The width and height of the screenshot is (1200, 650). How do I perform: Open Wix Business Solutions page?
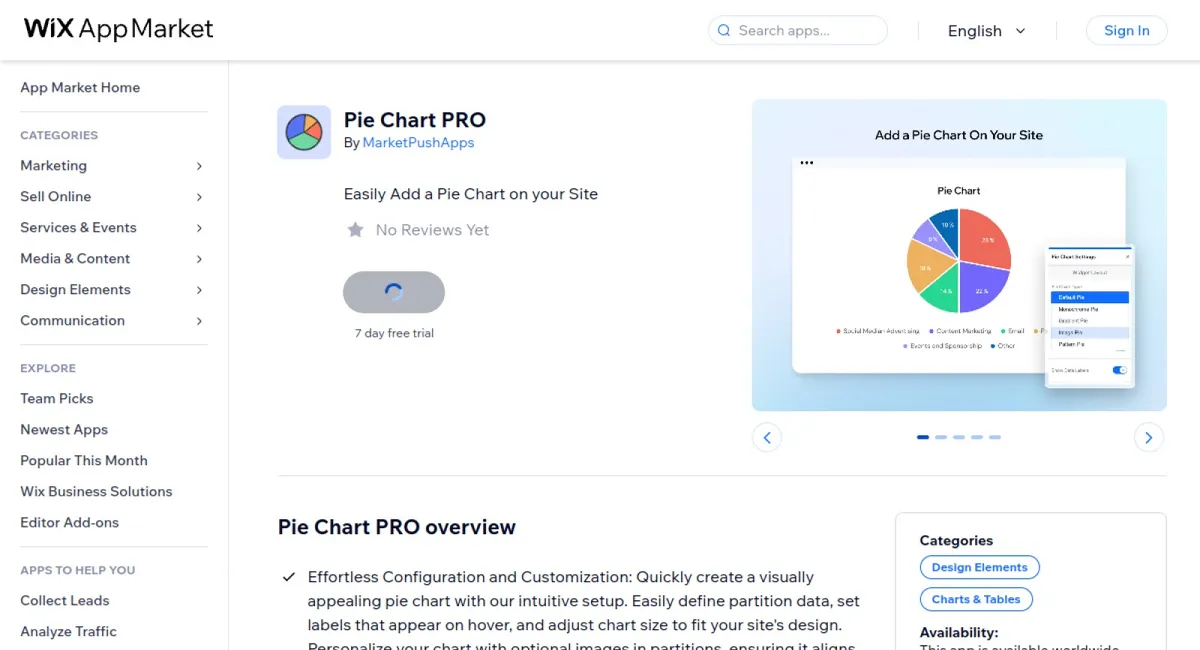pos(96,491)
